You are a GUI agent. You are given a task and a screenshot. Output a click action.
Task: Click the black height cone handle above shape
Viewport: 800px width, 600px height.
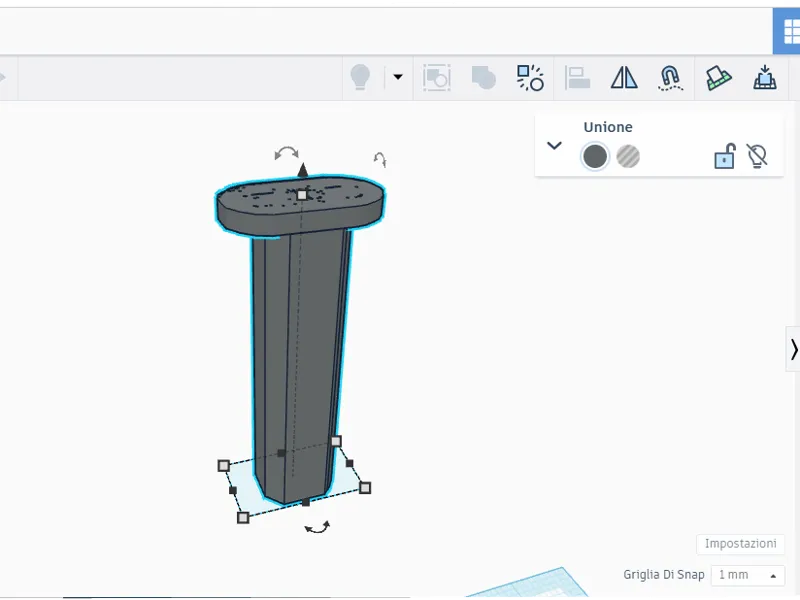(x=303, y=170)
